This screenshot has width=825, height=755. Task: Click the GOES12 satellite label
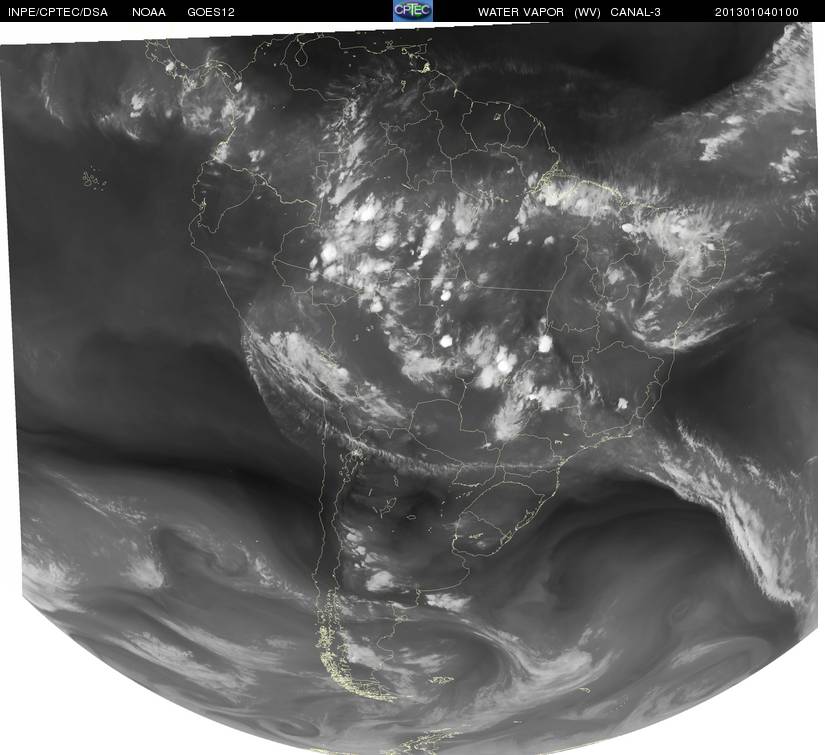pyautogui.click(x=211, y=12)
